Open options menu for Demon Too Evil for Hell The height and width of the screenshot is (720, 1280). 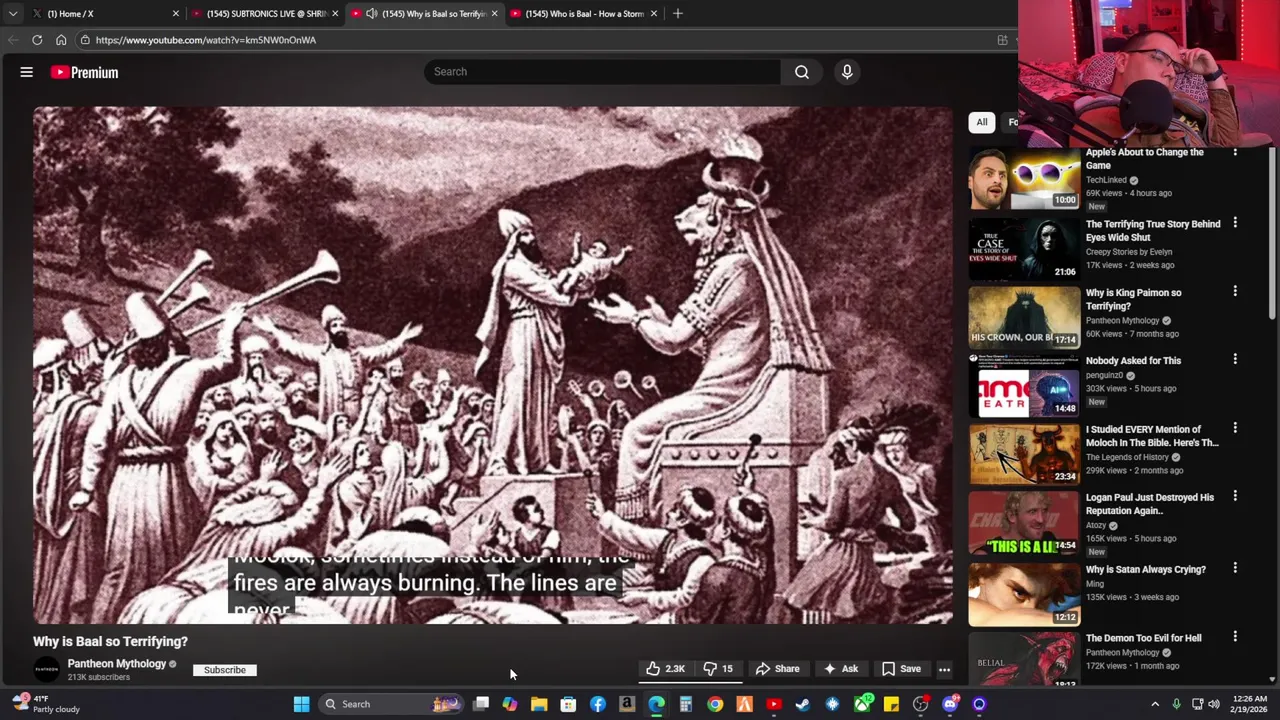(x=1235, y=636)
